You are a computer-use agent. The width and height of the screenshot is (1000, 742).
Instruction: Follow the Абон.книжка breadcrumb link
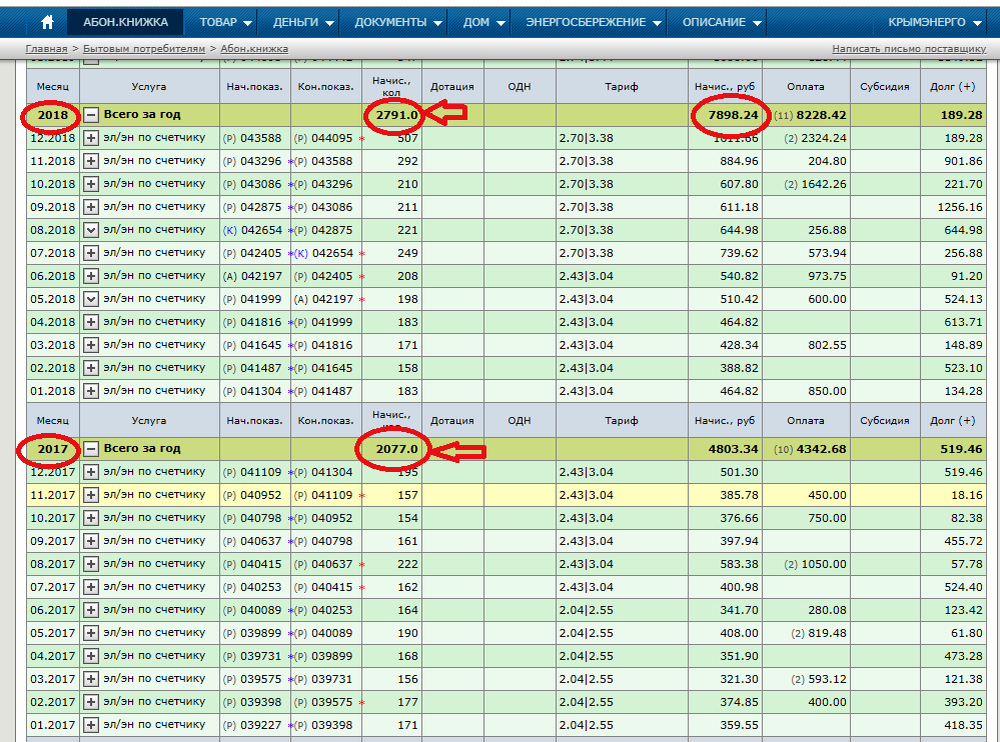(x=254, y=48)
